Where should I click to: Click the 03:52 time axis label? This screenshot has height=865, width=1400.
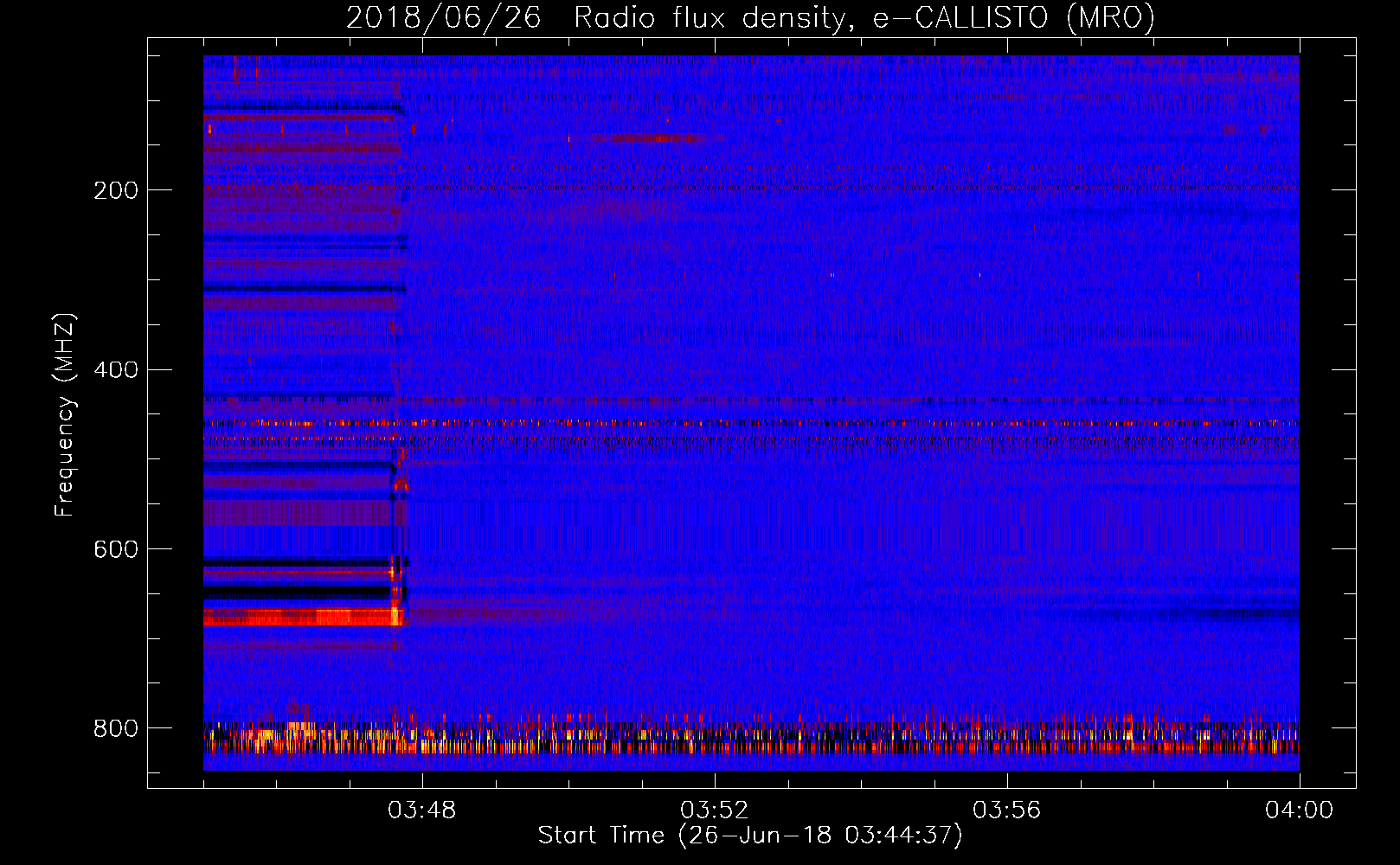[714, 810]
